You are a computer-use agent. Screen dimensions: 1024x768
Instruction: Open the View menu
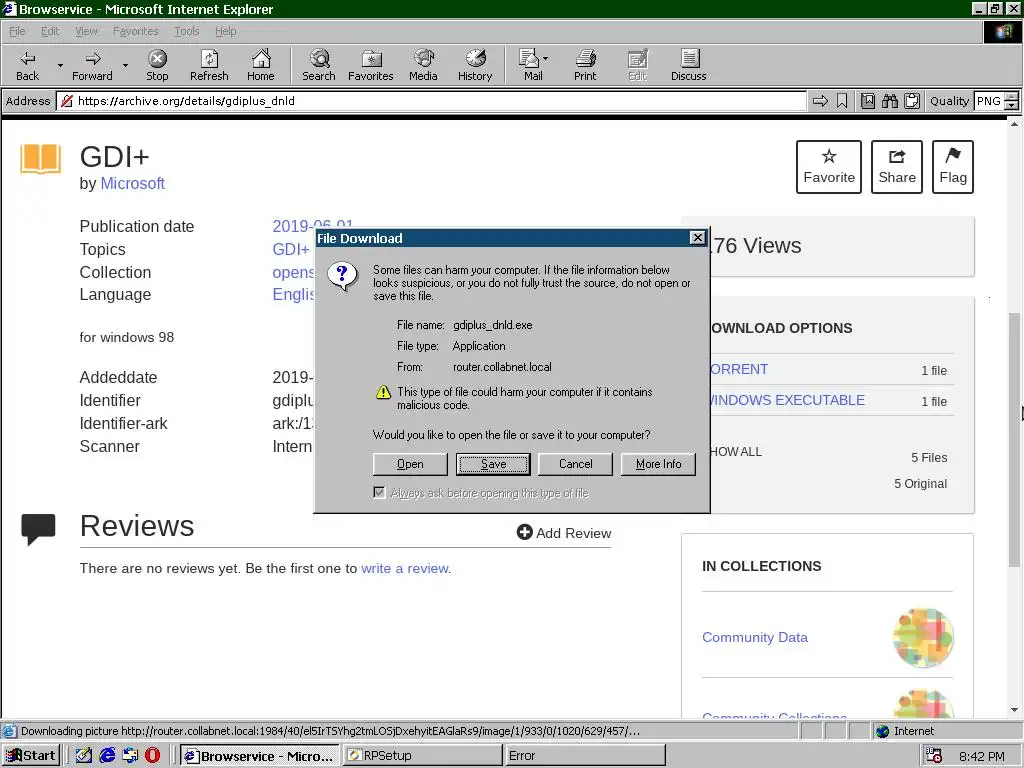[x=86, y=31]
